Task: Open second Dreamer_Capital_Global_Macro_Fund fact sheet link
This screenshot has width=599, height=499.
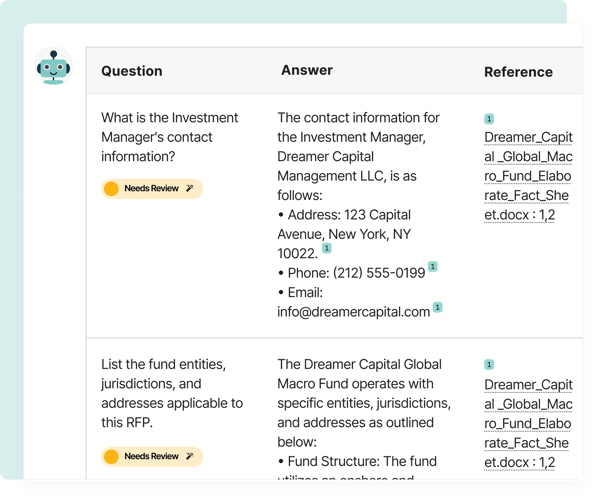Action: (528, 423)
